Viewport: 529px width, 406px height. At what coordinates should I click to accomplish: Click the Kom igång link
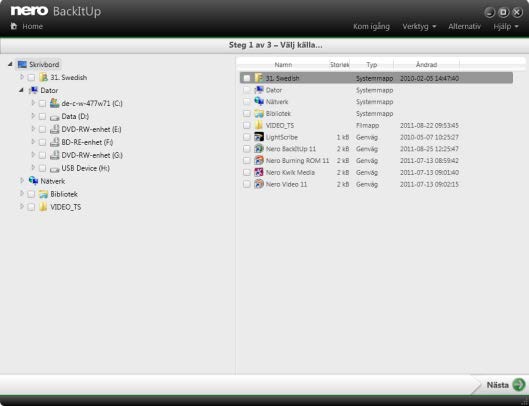[371, 26]
